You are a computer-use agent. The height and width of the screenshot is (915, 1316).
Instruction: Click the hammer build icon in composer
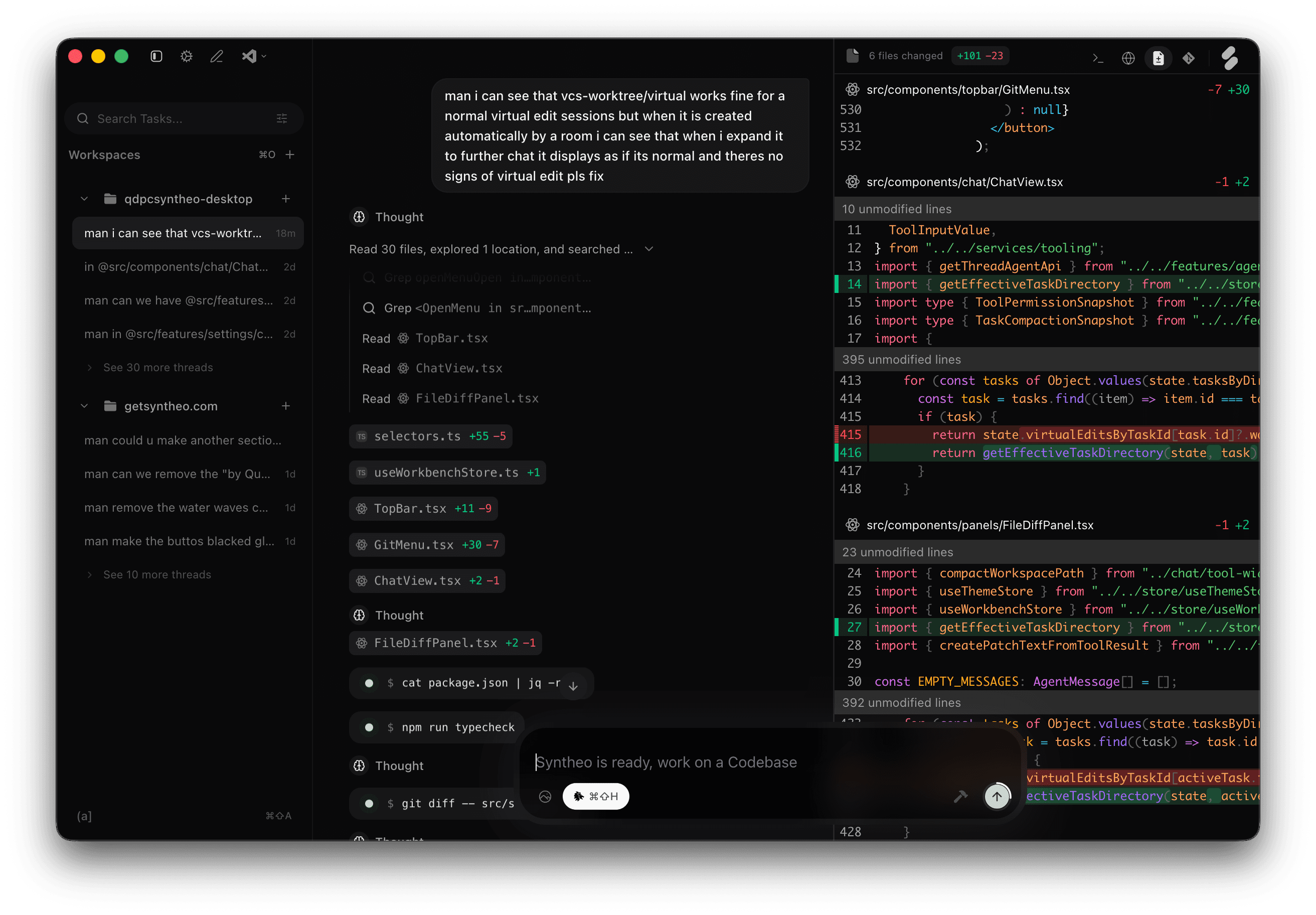click(960, 796)
